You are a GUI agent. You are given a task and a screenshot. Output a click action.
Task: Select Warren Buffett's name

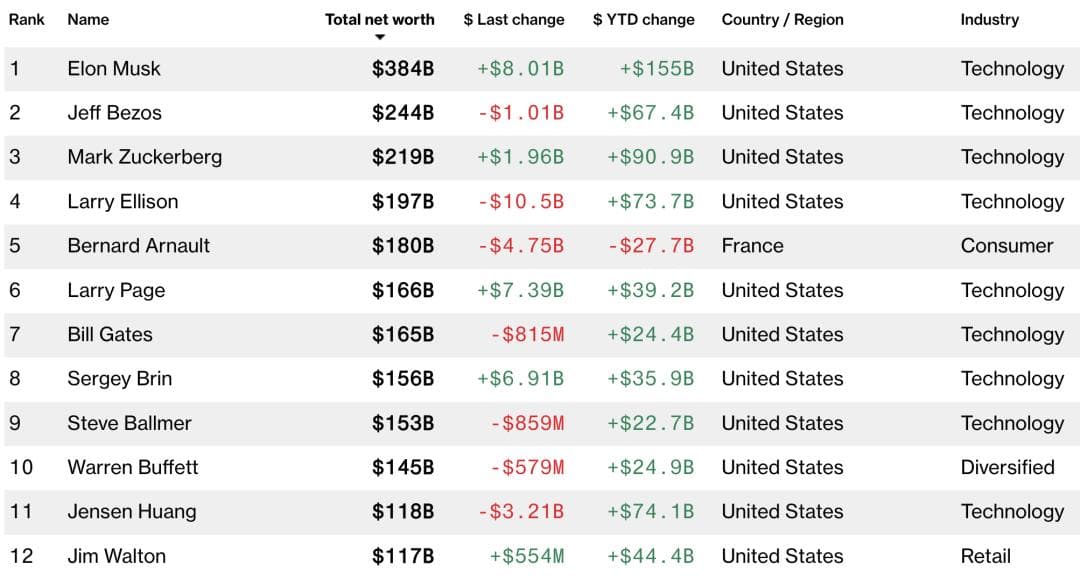coord(133,467)
